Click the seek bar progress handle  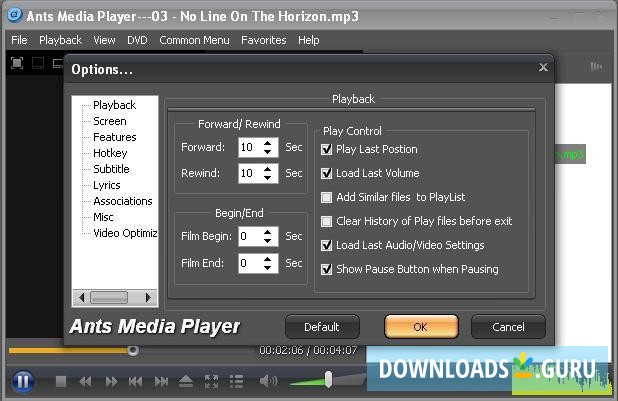[133, 350]
